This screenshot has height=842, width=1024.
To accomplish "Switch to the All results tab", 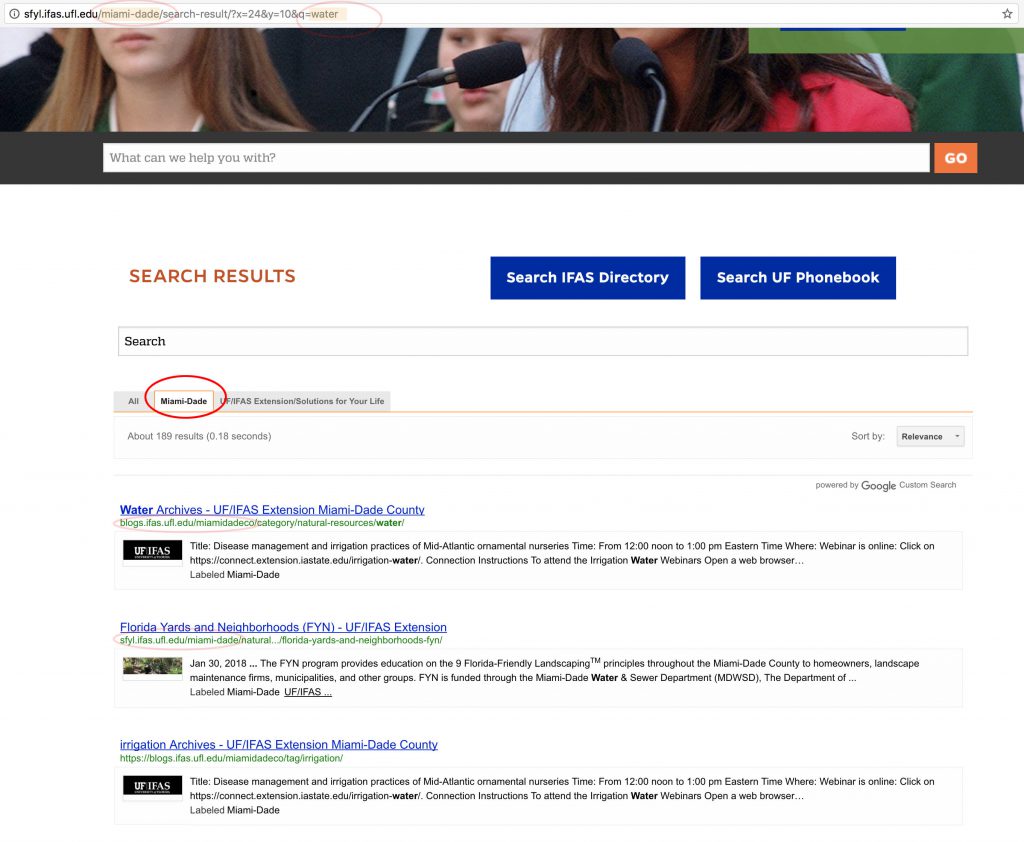I will (x=133, y=401).
